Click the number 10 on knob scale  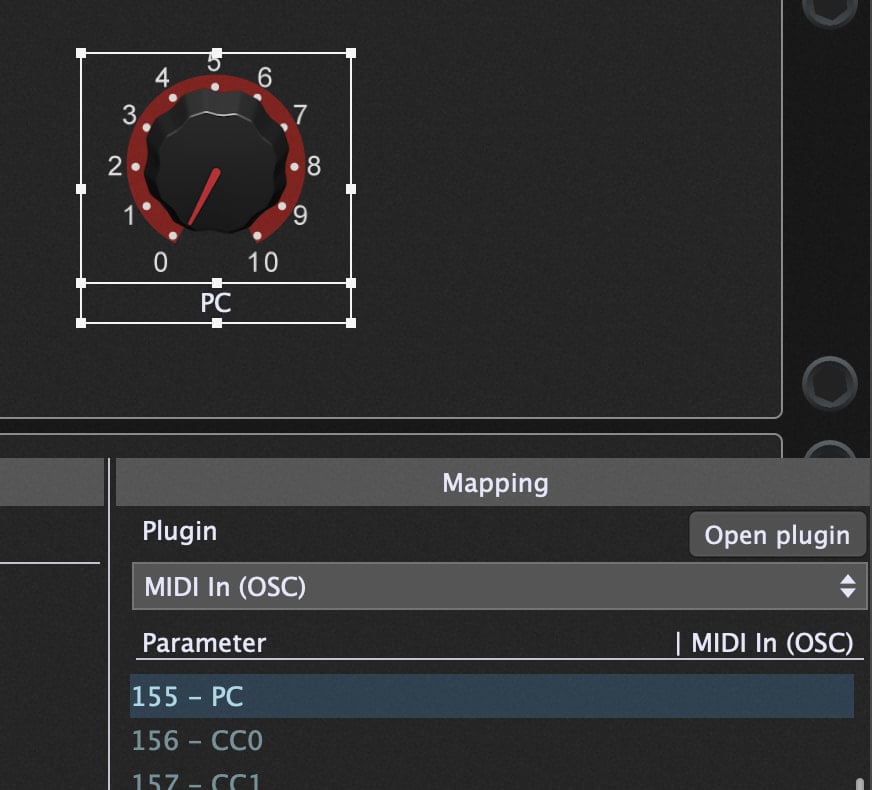tap(263, 262)
